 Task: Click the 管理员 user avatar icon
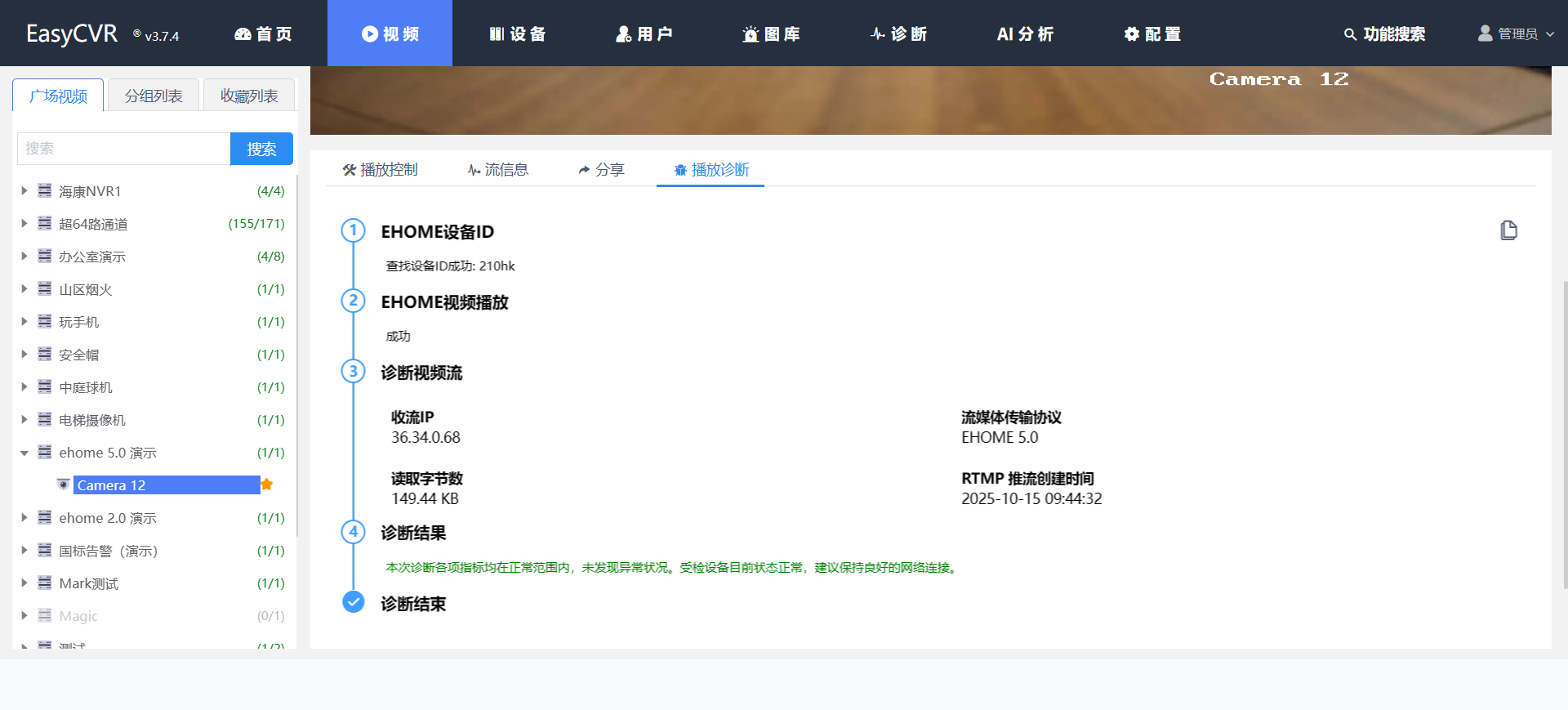coord(1485,33)
